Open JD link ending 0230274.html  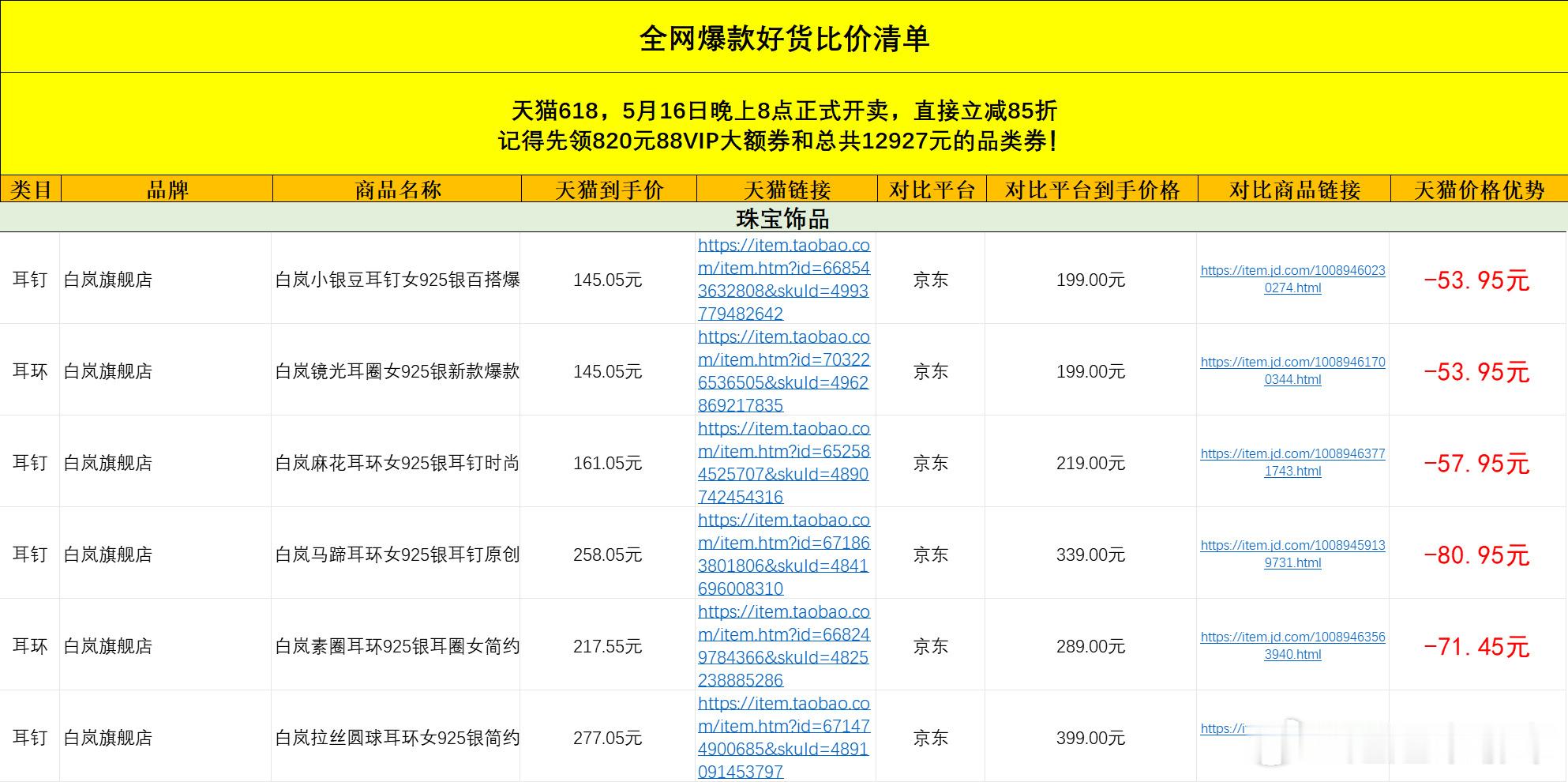[x=1292, y=279]
